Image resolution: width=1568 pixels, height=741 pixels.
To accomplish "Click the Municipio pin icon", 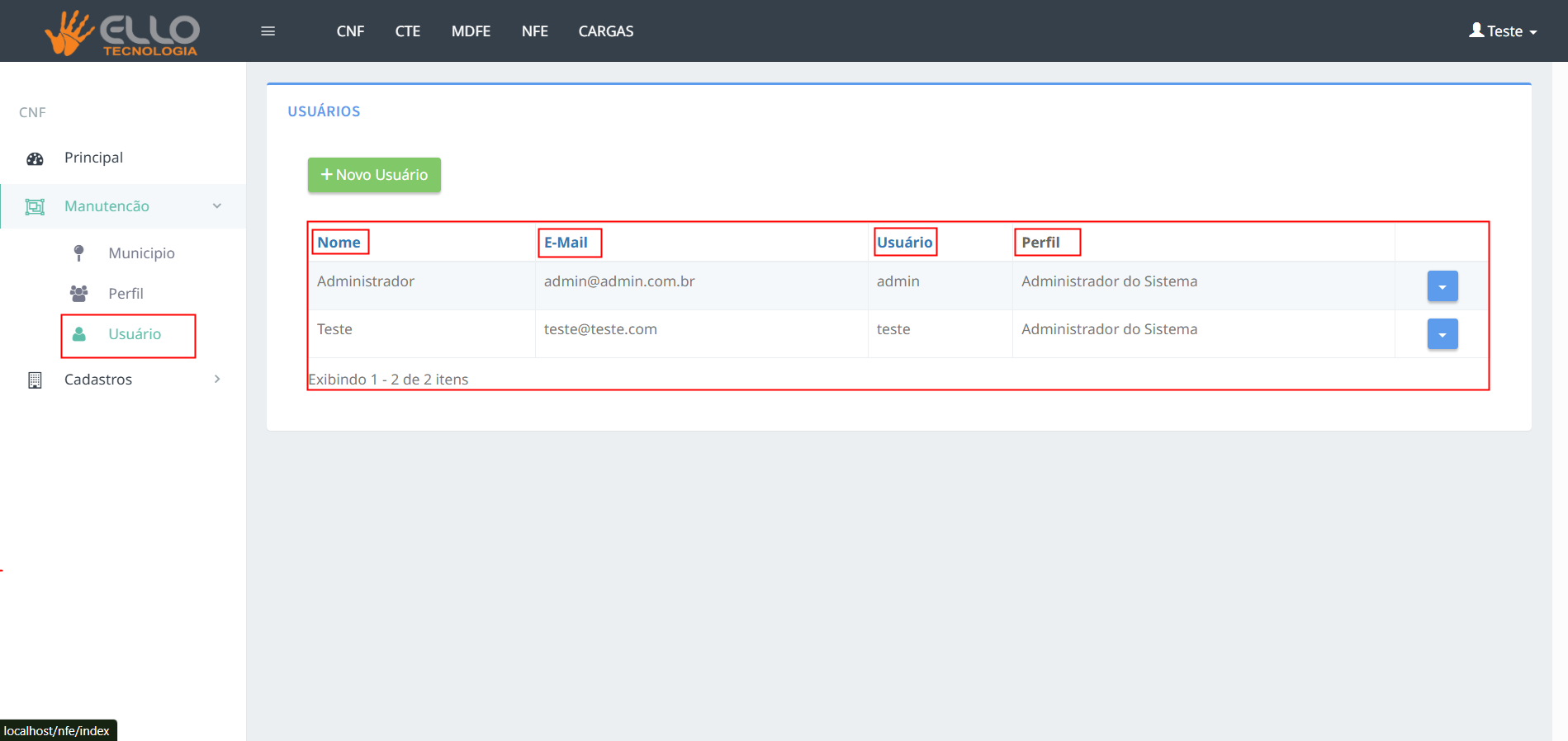I will tap(79, 253).
